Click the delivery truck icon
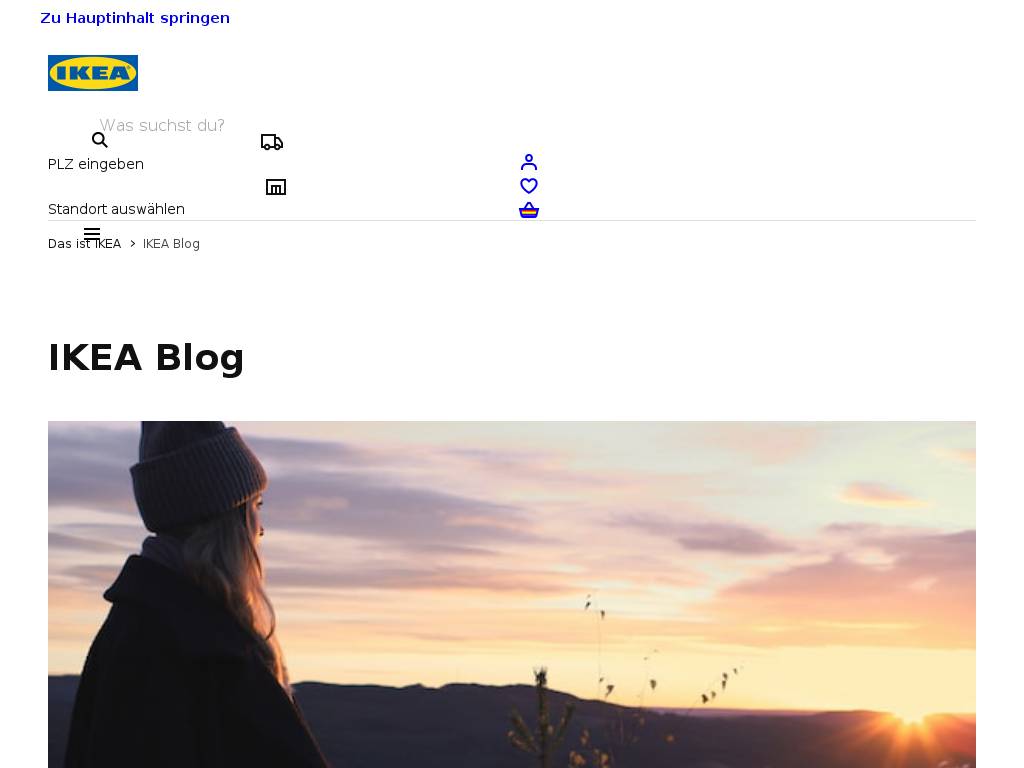Viewport: 1024px width, 768px height. [272, 142]
